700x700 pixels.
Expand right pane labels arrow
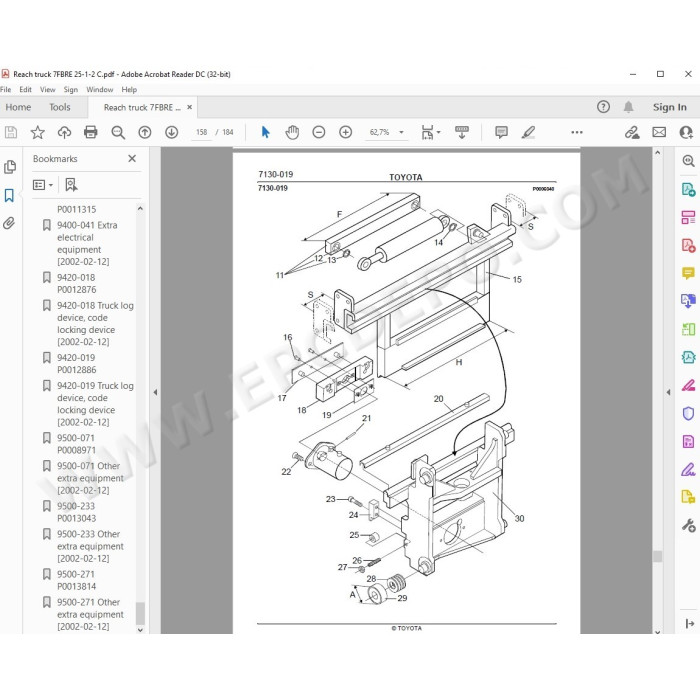(x=689, y=623)
